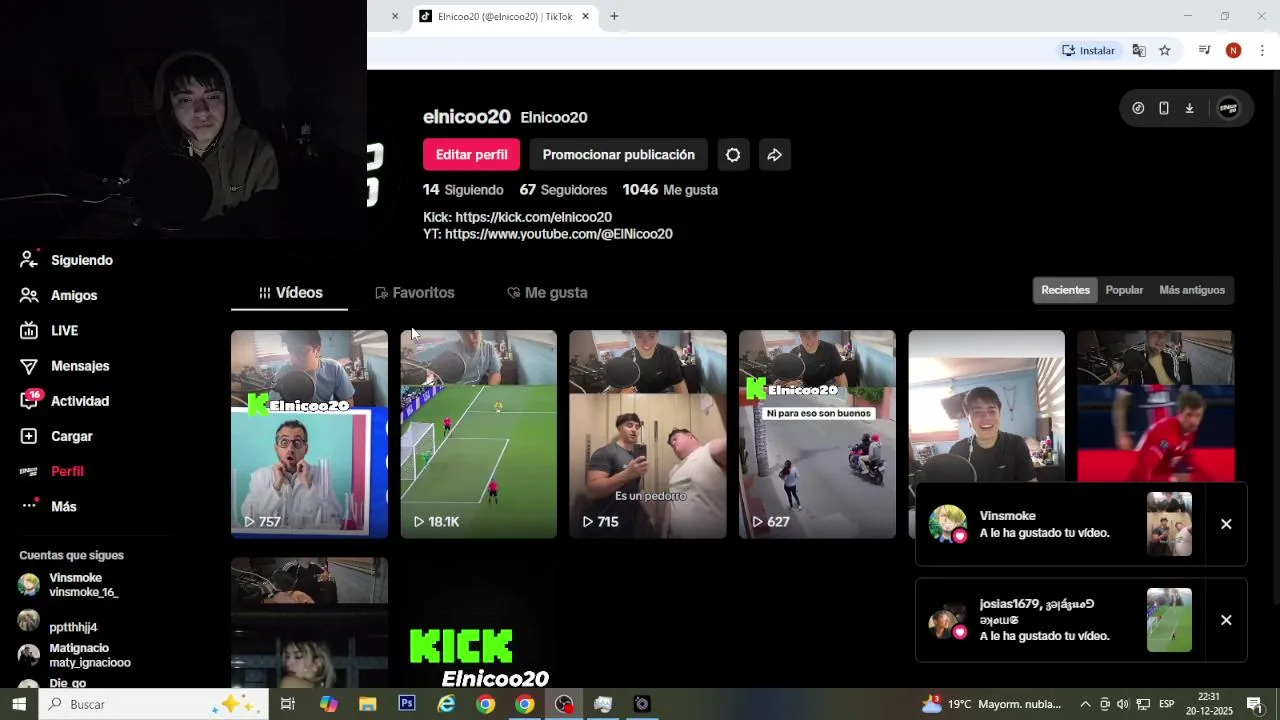
Task: Click the Vinsmoke avatar in the notification
Action: pos(947,524)
